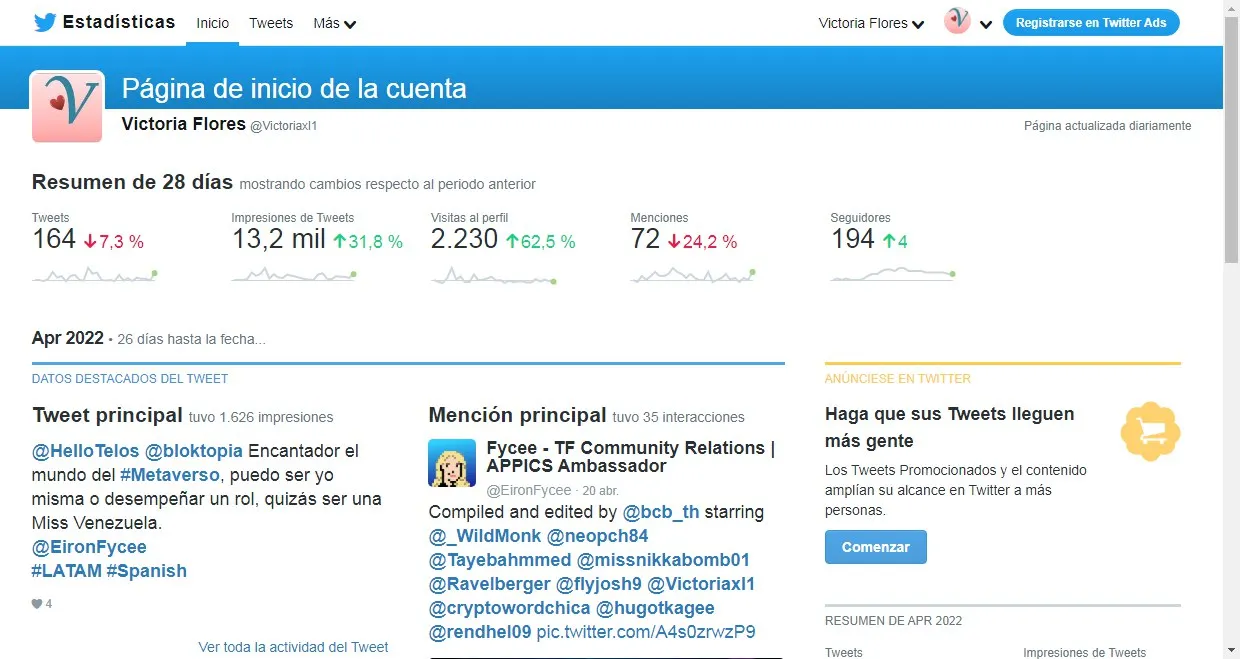Click the @neopch84 mention
Screen dimensions: 1240x659
(598, 536)
